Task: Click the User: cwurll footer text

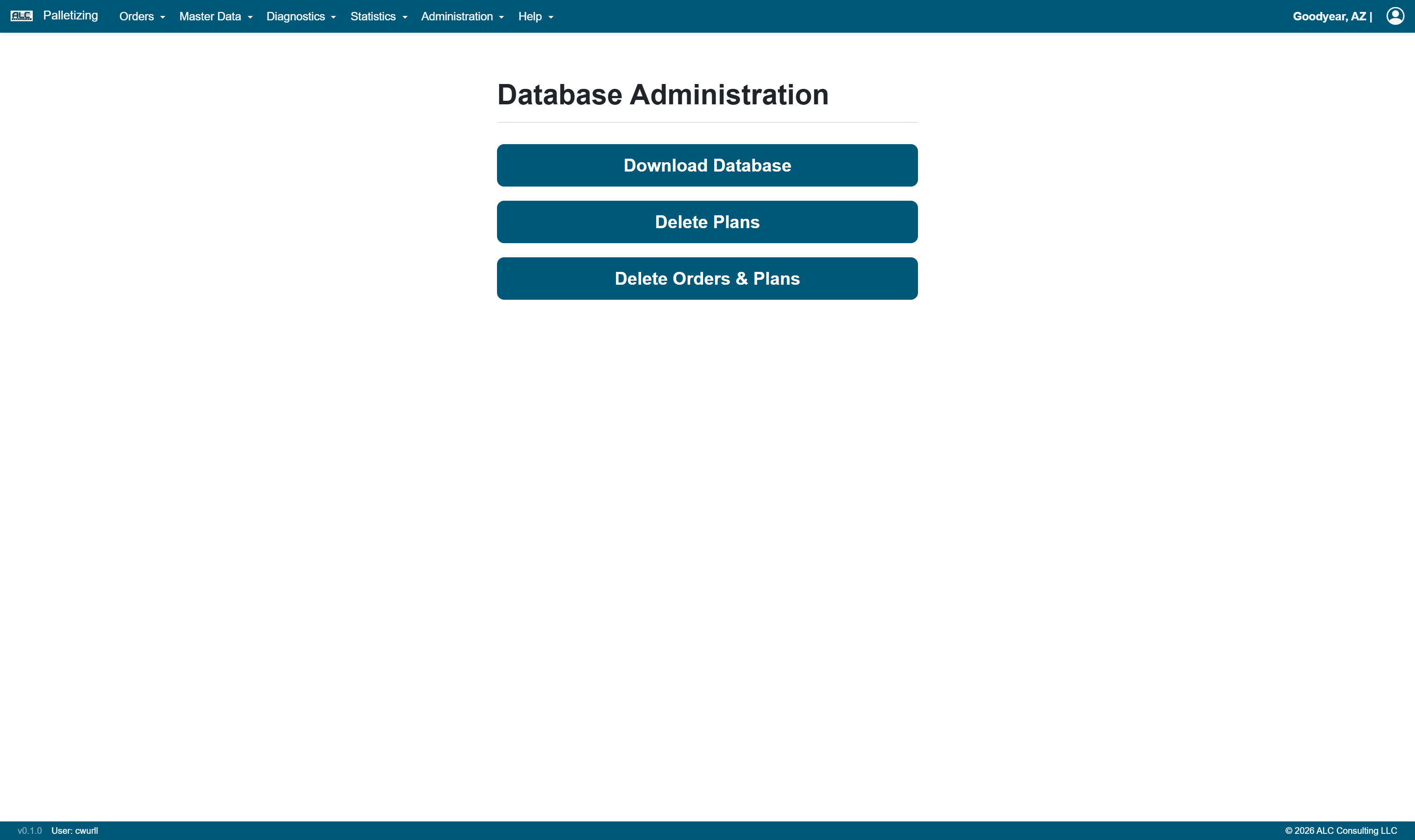Action: click(75, 830)
